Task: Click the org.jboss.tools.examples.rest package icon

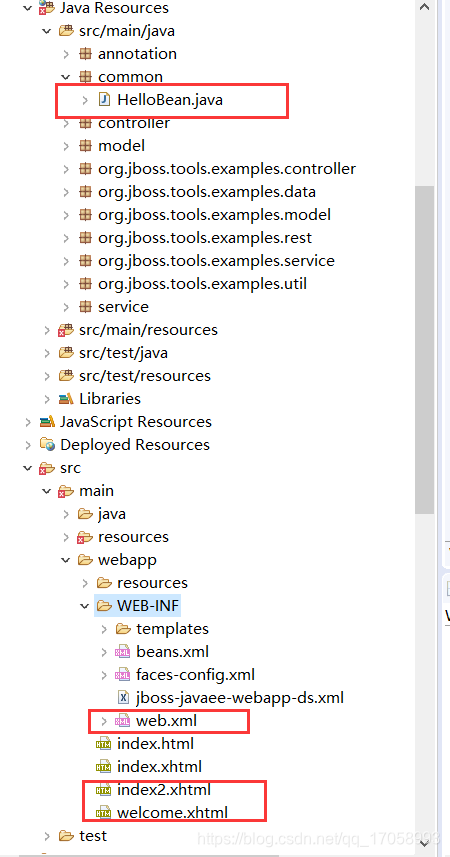Action: (x=85, y=238)
